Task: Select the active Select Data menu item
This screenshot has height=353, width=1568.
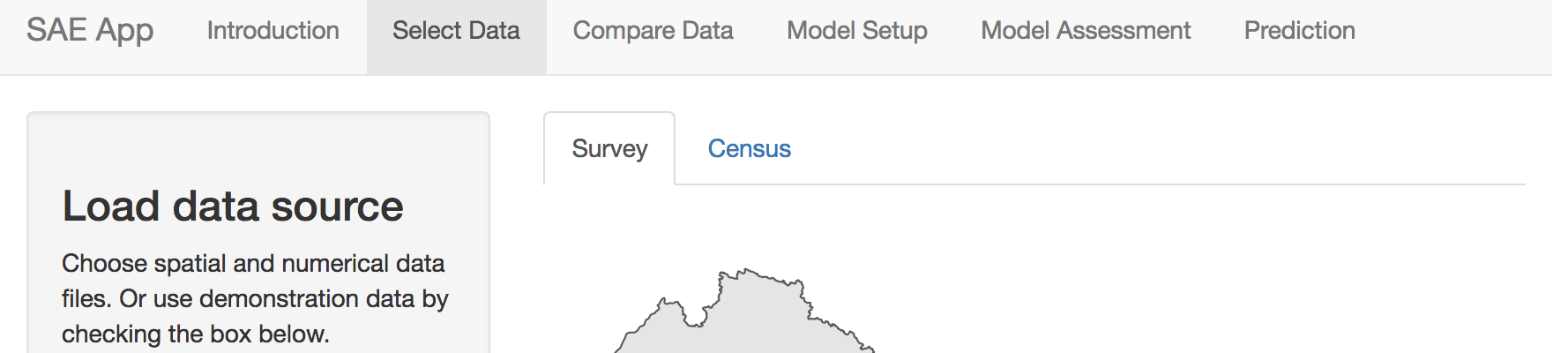Action: [x=456, y=31]
